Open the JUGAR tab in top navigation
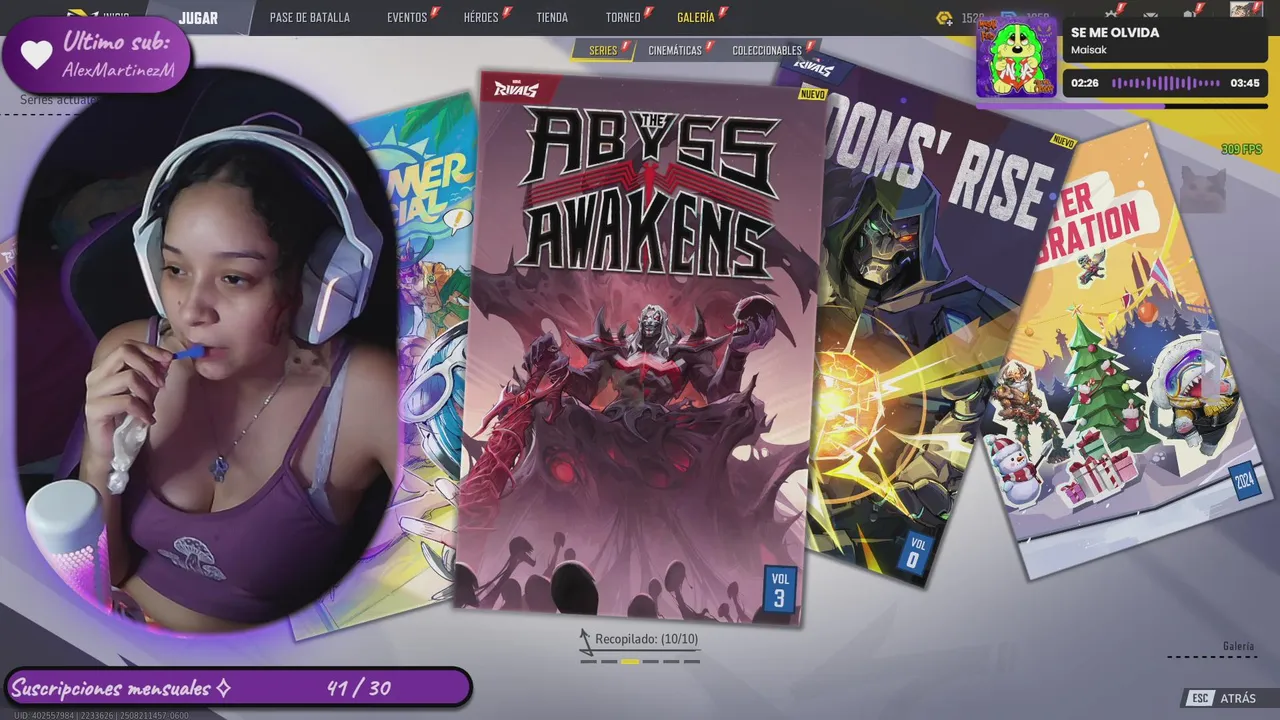Screen dimensions: 1280x720 click(x=198, y=18)
